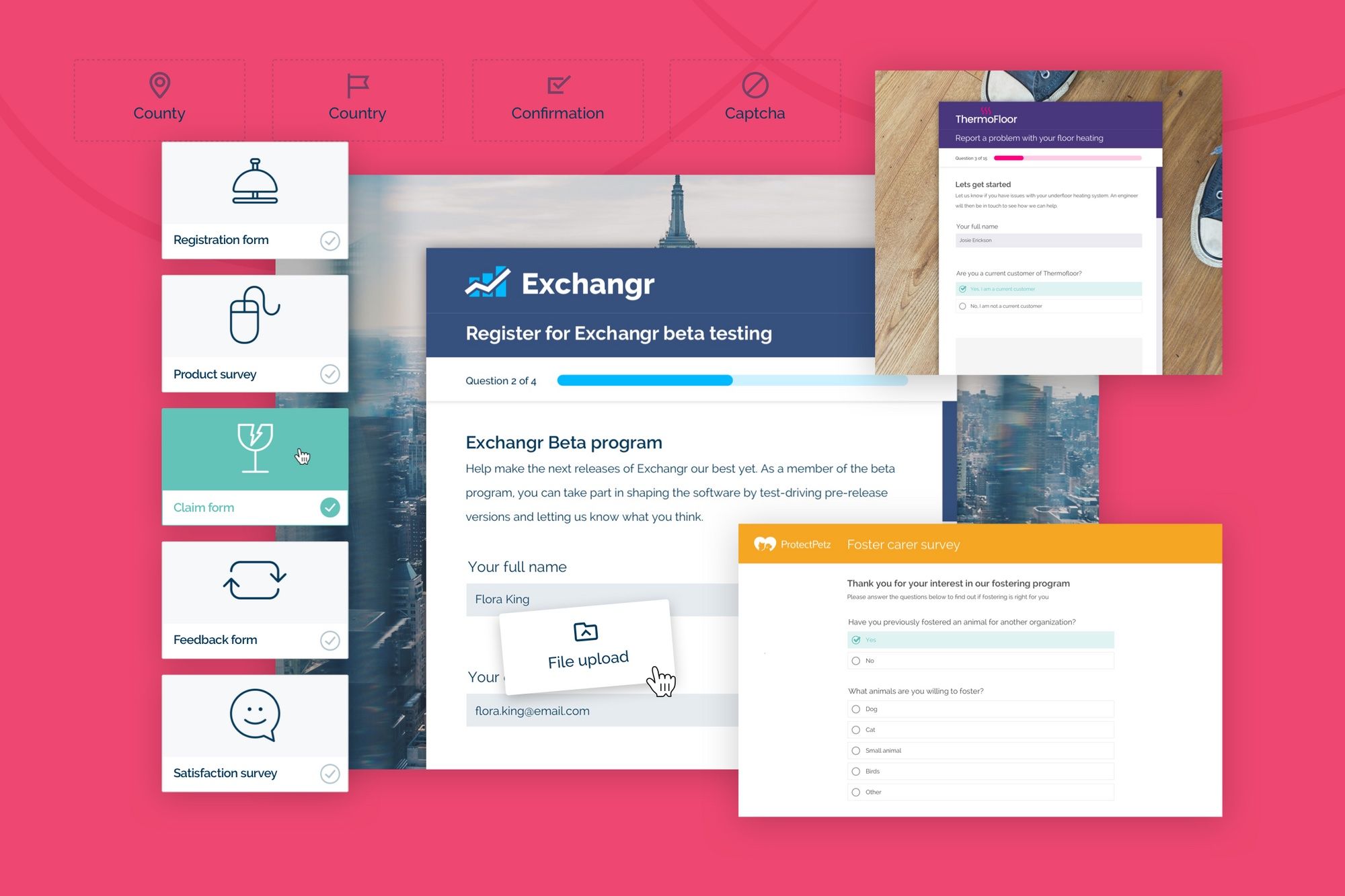Select the Country flag icon
The height and width of the screenshot is (896, 1345).
click(358, 85)
